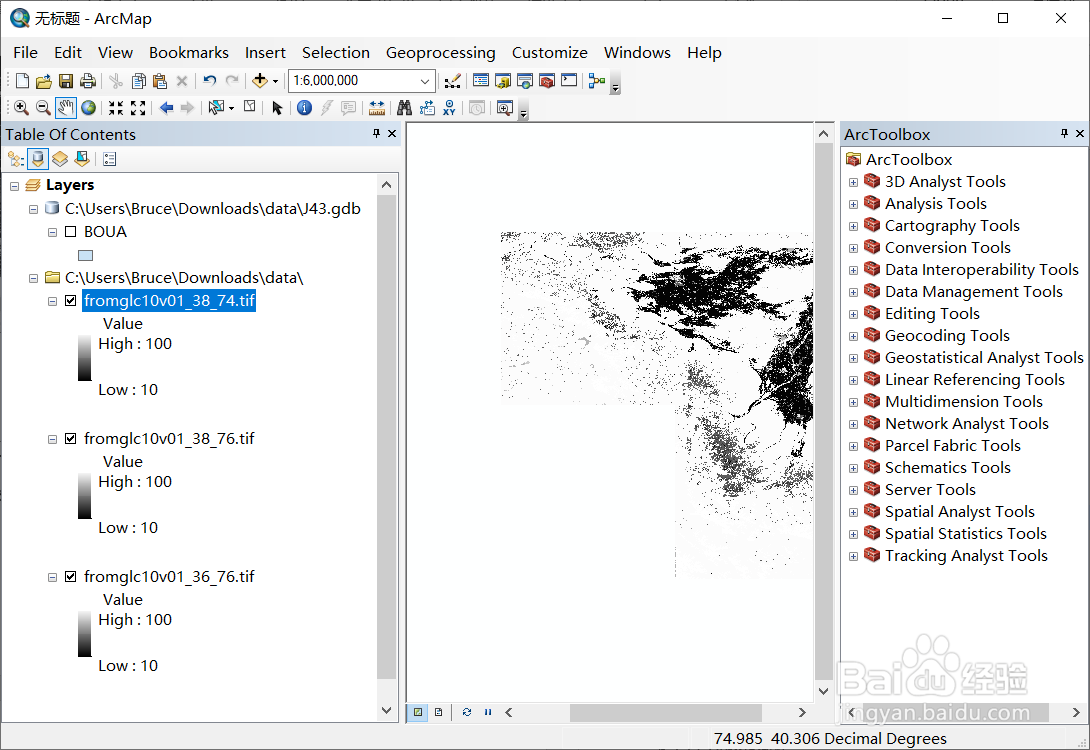Select the fromglc10v01_38_74.tif layer name

click(x=169, y=300)
